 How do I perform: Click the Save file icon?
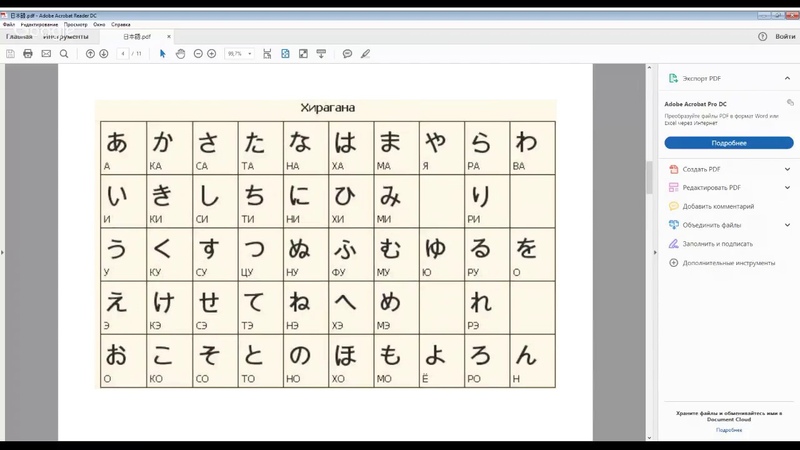[10, 54]
